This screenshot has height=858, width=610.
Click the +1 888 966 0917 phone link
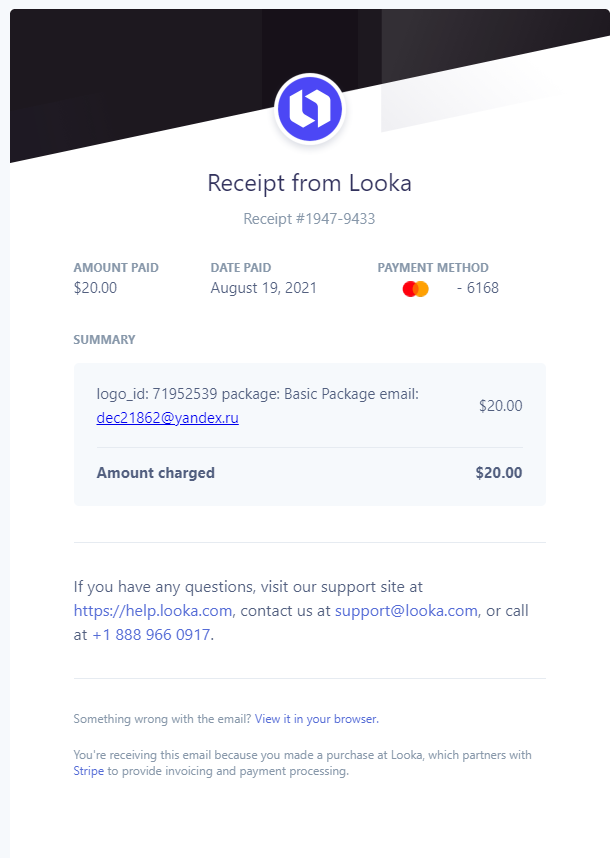pos(151,634)
